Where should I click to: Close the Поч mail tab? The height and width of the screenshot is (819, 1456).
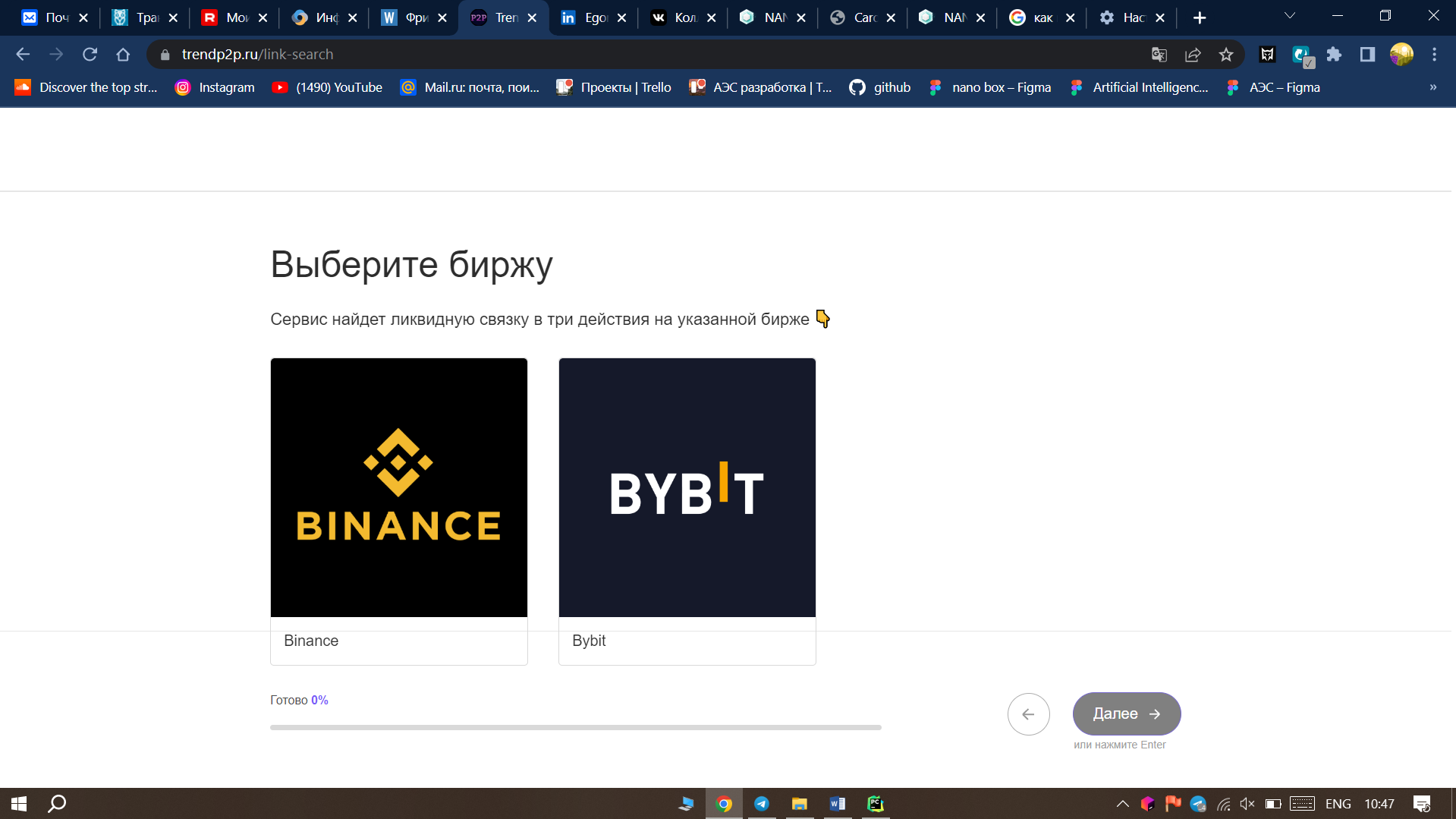[x=83, y=17]
